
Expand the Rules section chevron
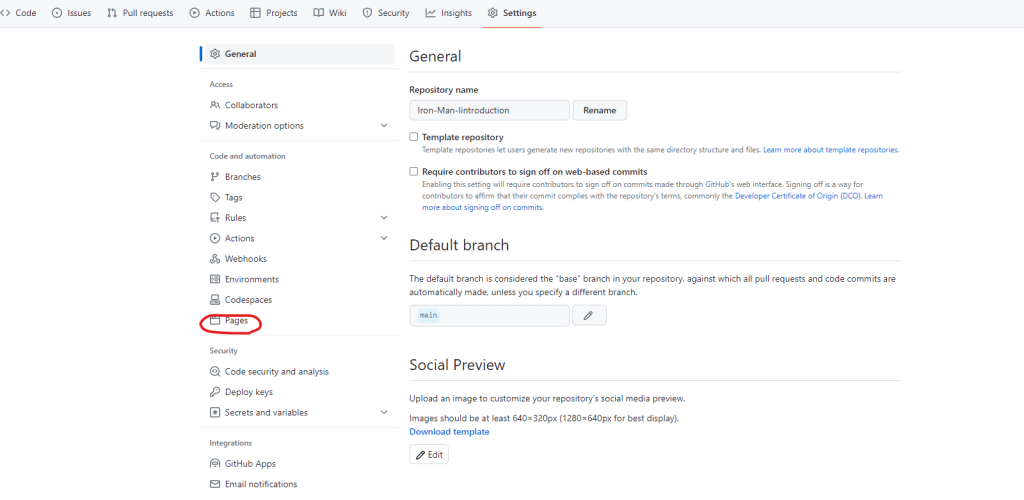pos(384,218)
